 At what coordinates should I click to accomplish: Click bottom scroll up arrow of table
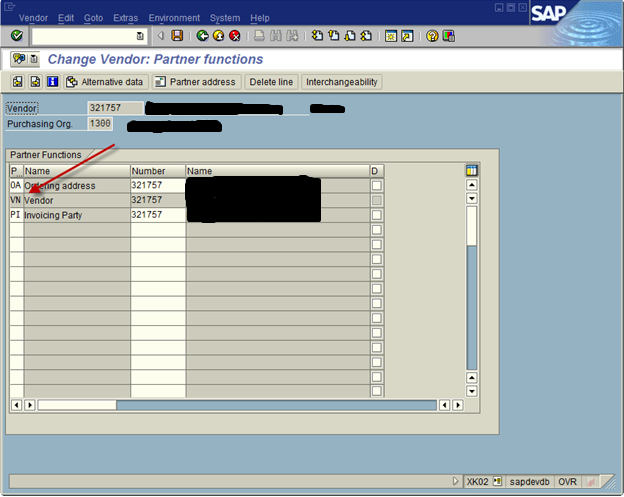(472, 377)
